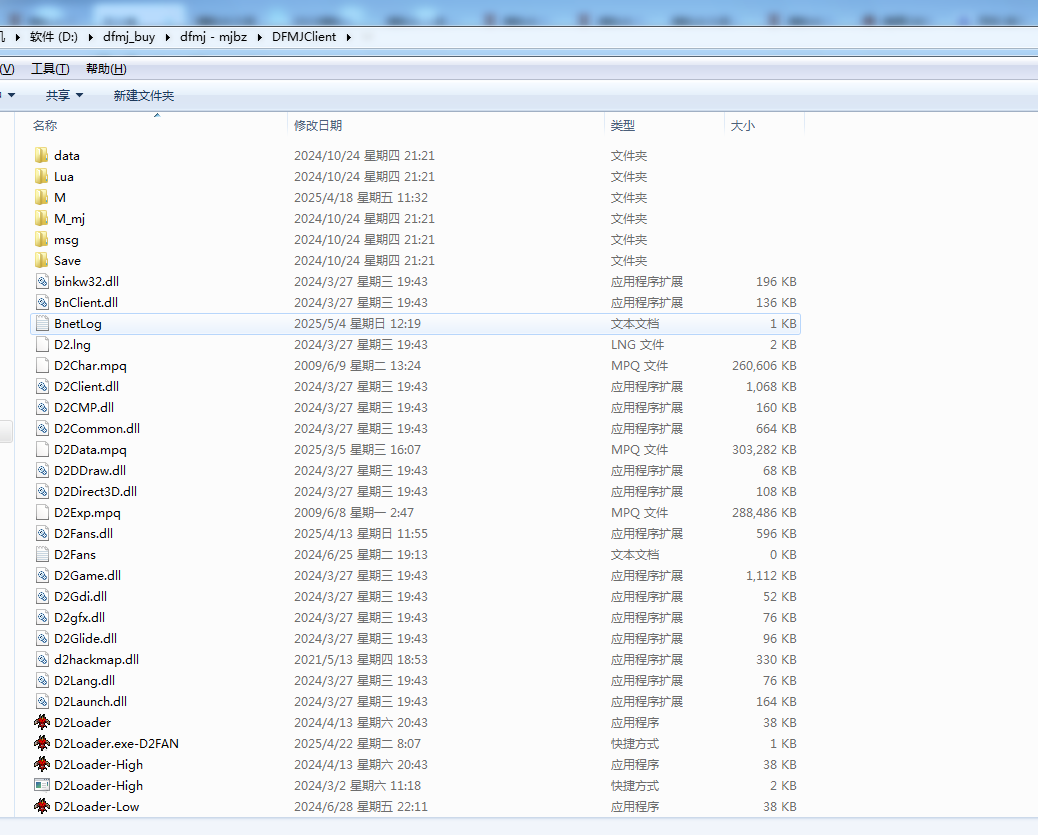Go to 软件 (D:) in address bar
The height and width of the screenshot is (835, 1038).
tap(54, 37)
